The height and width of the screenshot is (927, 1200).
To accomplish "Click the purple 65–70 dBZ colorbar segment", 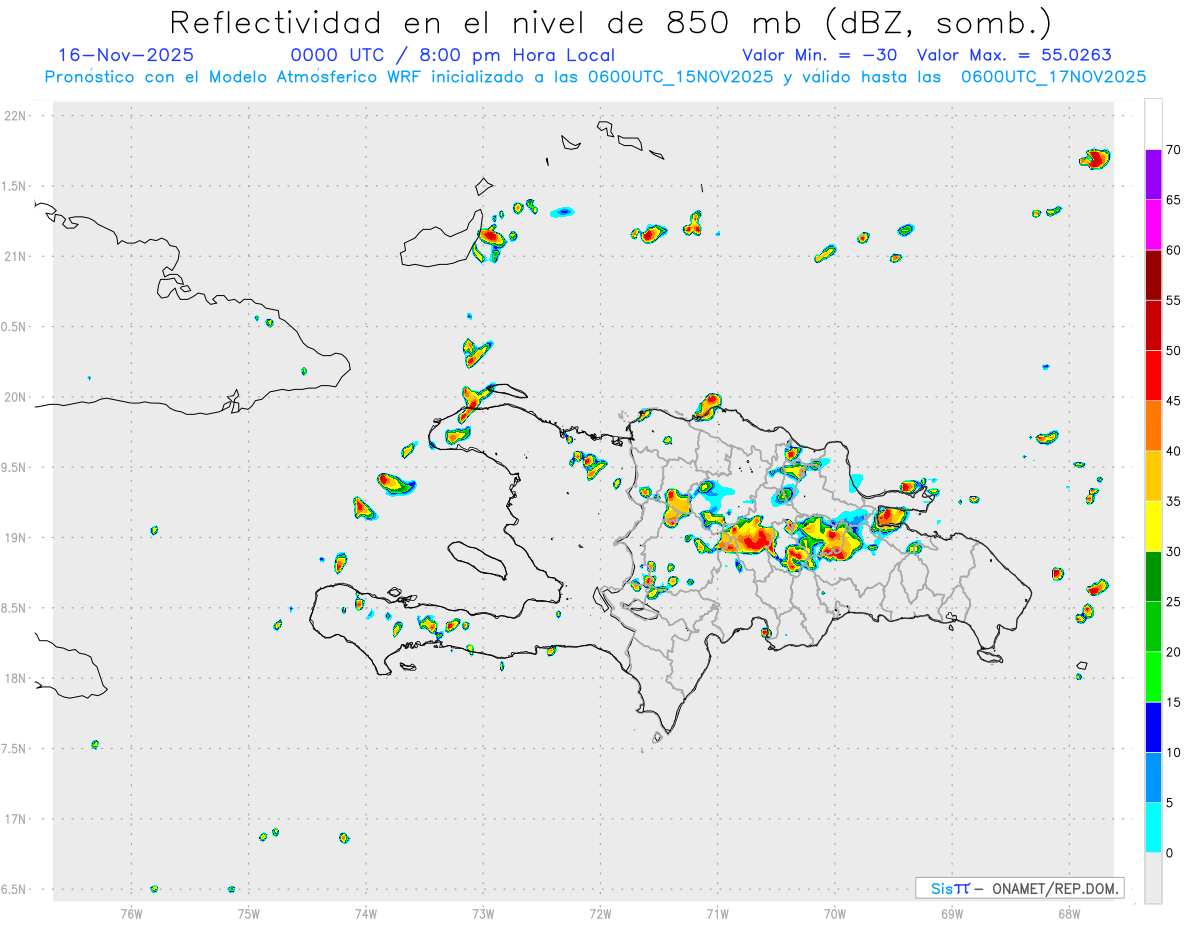I will tap(1153, 175).
